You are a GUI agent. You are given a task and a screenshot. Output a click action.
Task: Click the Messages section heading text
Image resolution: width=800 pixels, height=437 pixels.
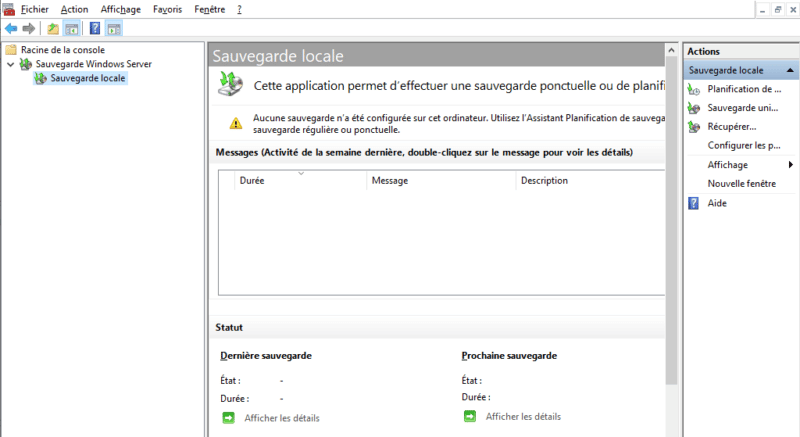[x=424, y=152]
